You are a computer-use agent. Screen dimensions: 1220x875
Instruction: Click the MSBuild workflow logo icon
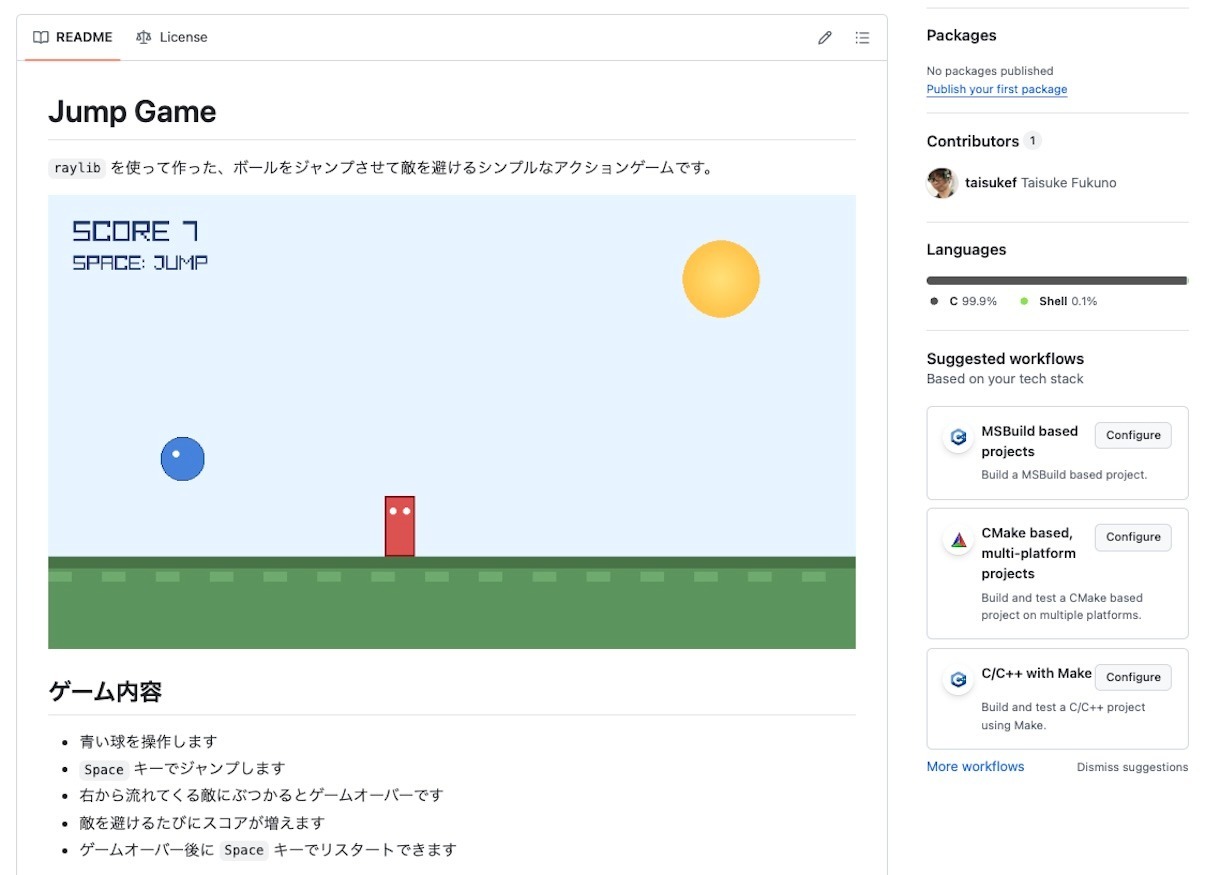tap(958, 437)
